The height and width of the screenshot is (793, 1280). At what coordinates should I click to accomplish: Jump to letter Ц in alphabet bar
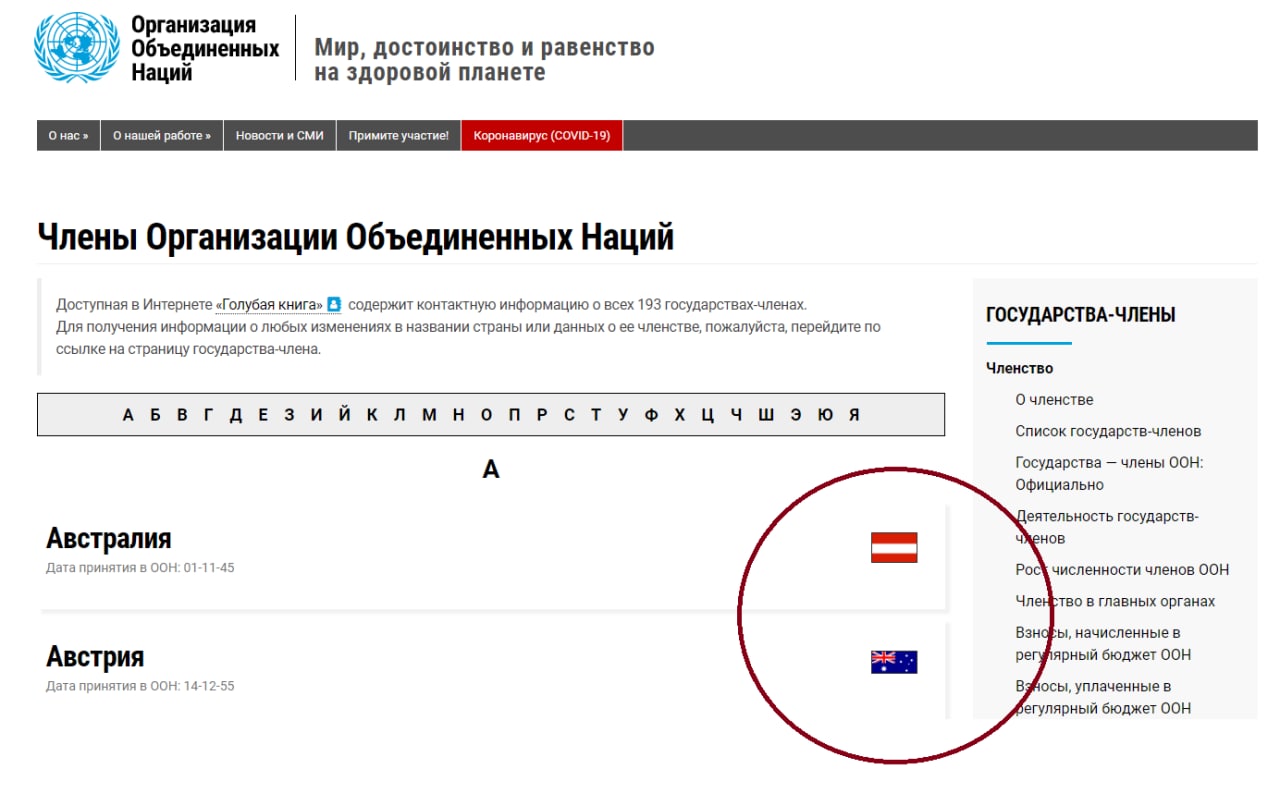point(708,415)
